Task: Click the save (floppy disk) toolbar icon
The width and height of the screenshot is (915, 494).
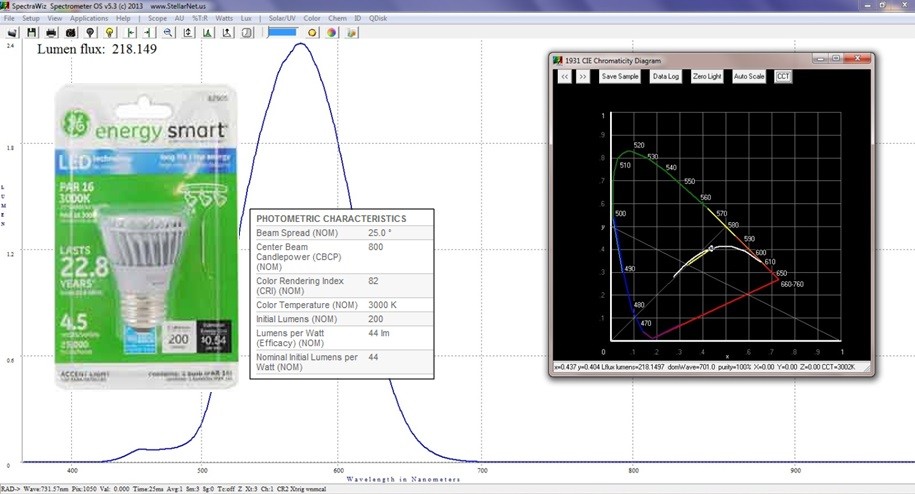Action: coord(32,33)
